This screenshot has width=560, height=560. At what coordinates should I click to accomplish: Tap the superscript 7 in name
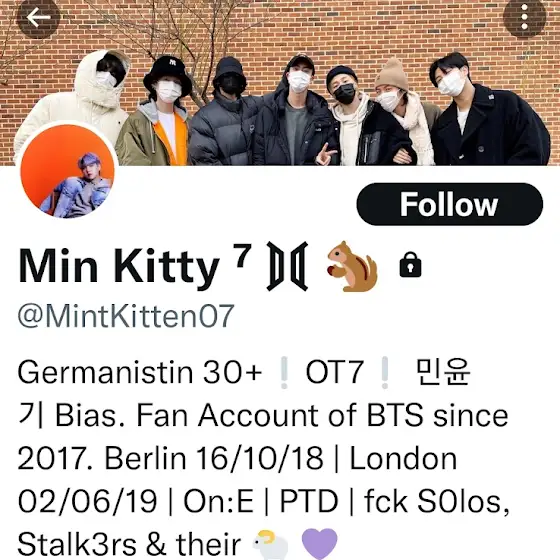point(242,255)
